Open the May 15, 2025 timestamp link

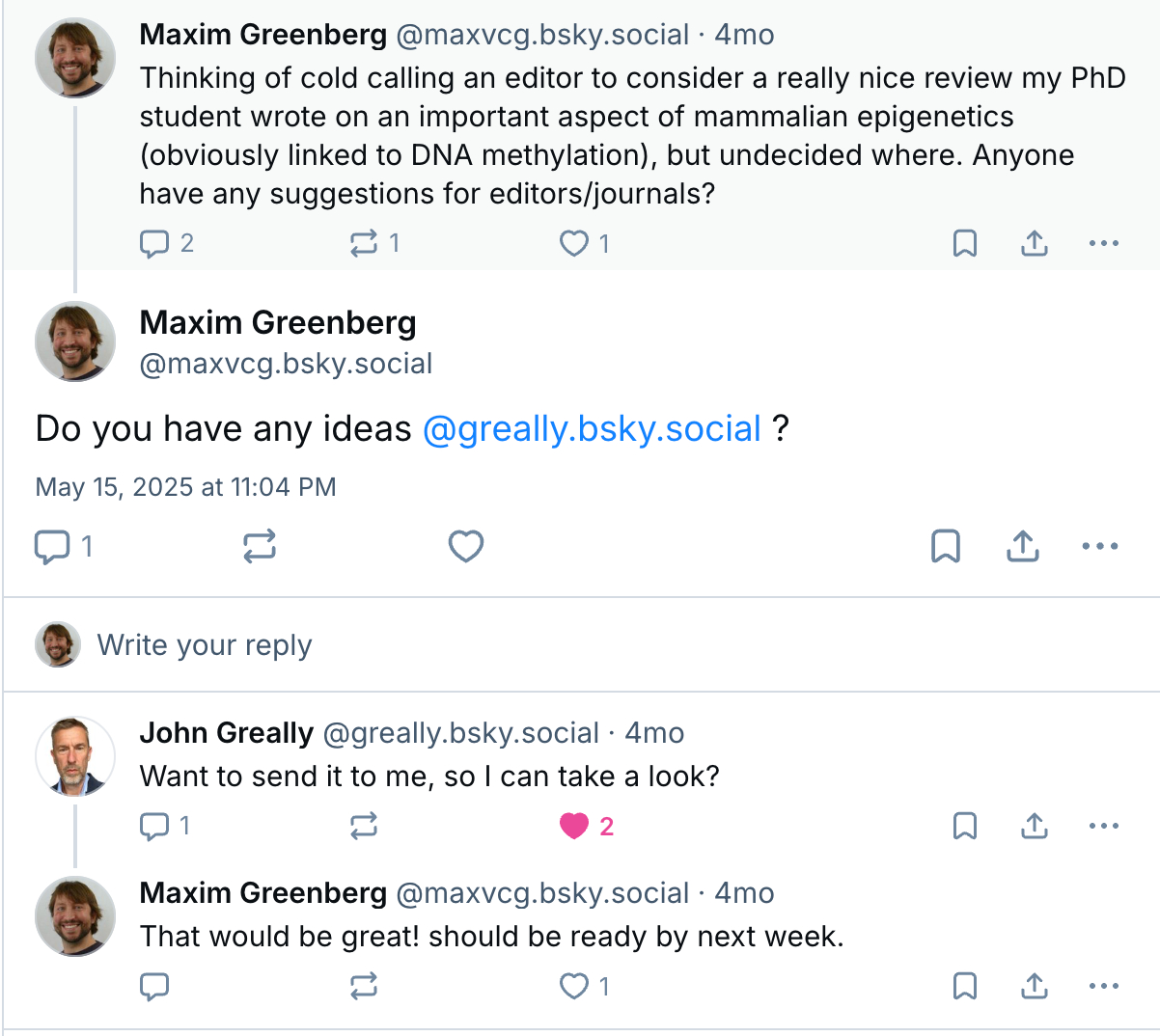(x=185, y=487)
